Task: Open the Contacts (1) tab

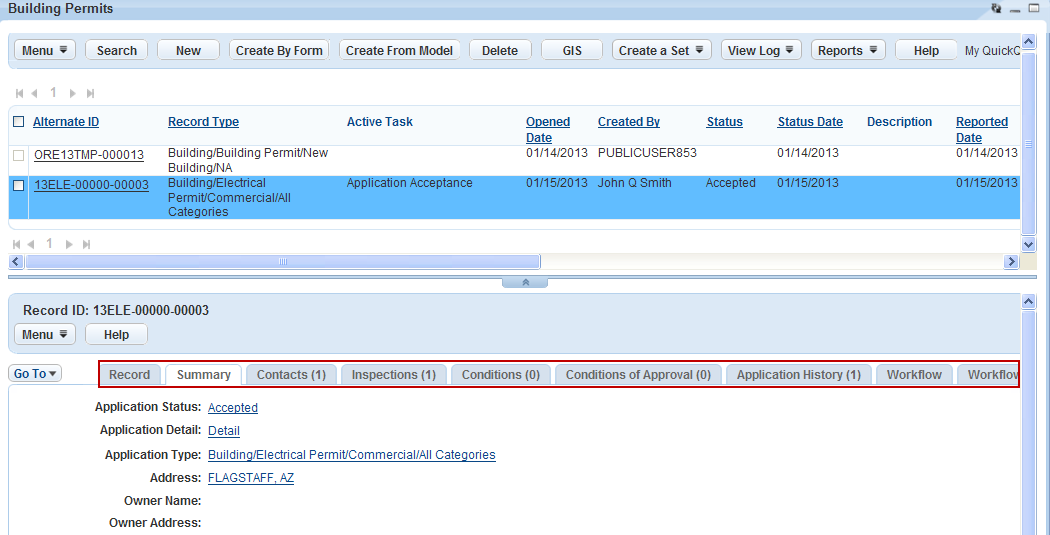Action: tap(291, 374)
